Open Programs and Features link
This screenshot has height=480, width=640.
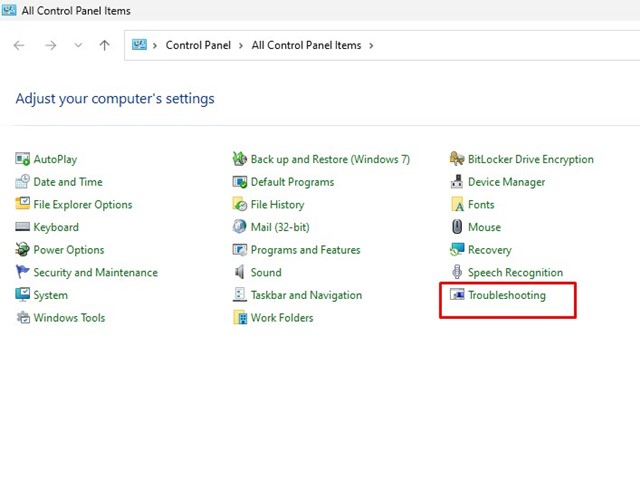[x=305, y=250]
